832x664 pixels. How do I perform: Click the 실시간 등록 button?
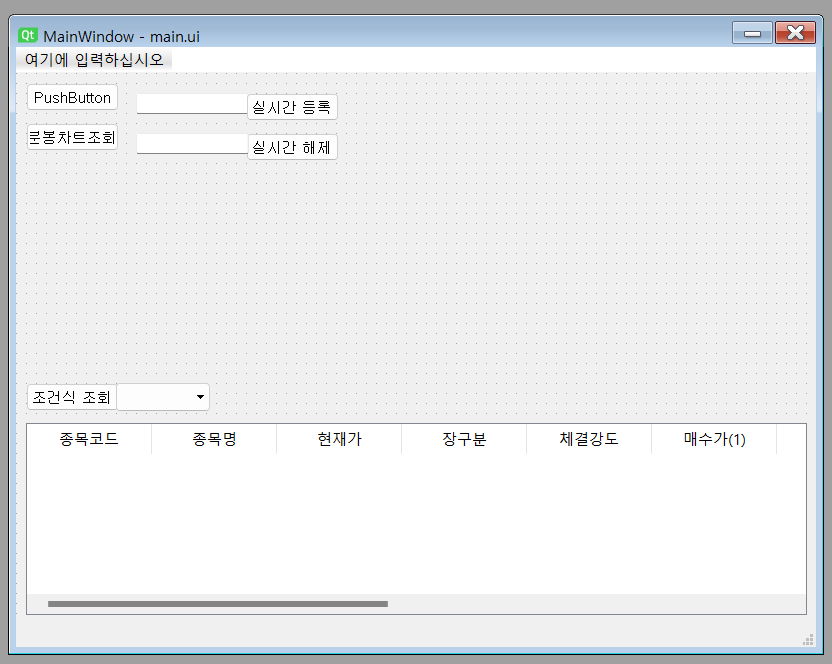(x=292, y=107)
